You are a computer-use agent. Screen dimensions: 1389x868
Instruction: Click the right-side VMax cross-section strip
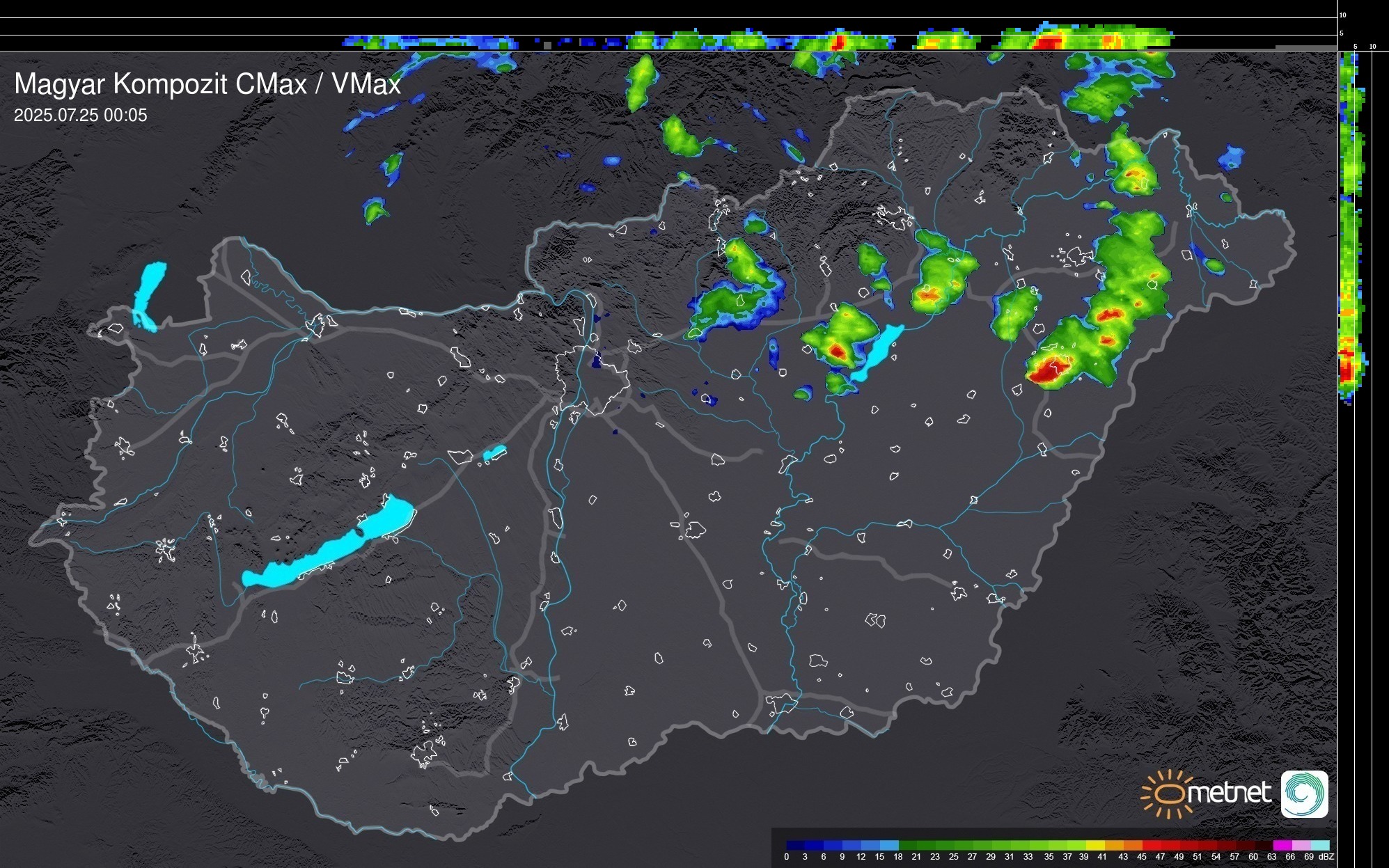[x=1349, y=230]
